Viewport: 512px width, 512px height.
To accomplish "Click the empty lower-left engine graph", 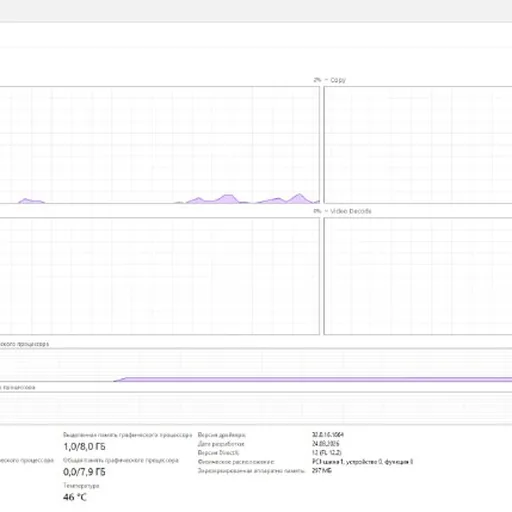I will [160, 276].
